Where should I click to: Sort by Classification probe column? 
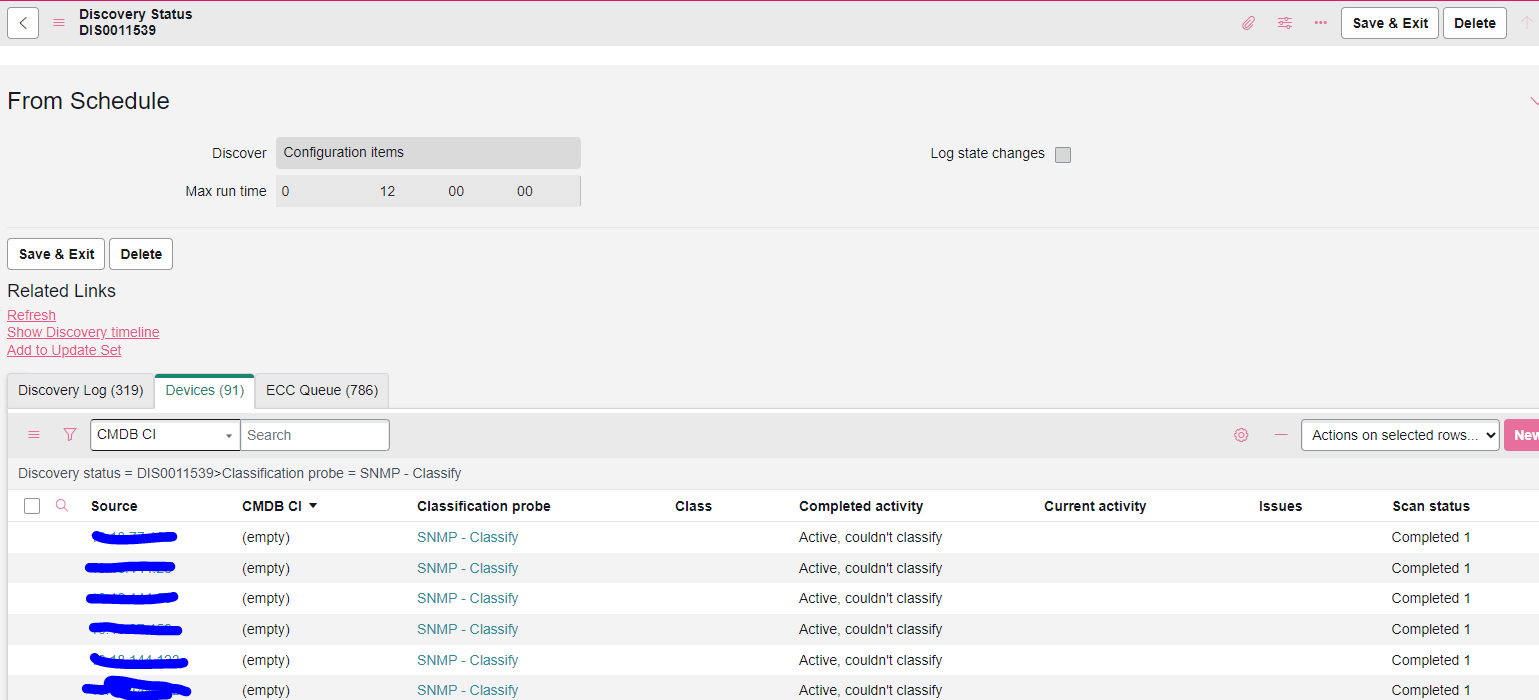point(484,506)
